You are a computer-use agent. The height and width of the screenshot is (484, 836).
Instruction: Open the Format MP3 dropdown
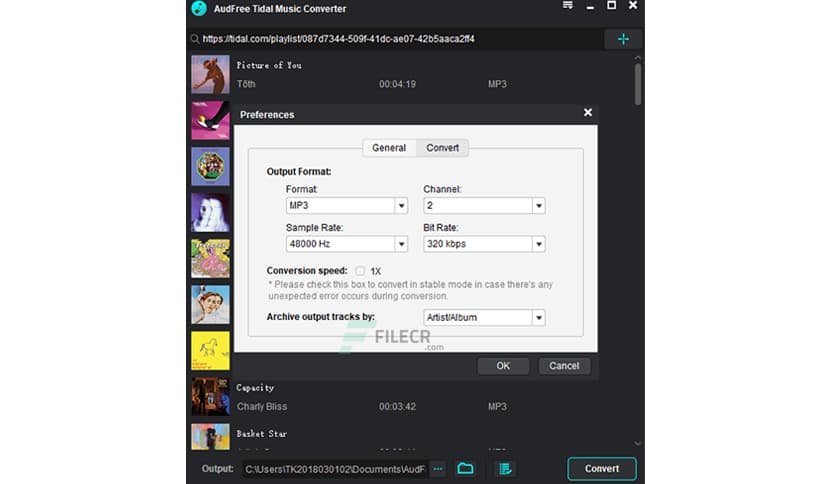click(347, 206)
